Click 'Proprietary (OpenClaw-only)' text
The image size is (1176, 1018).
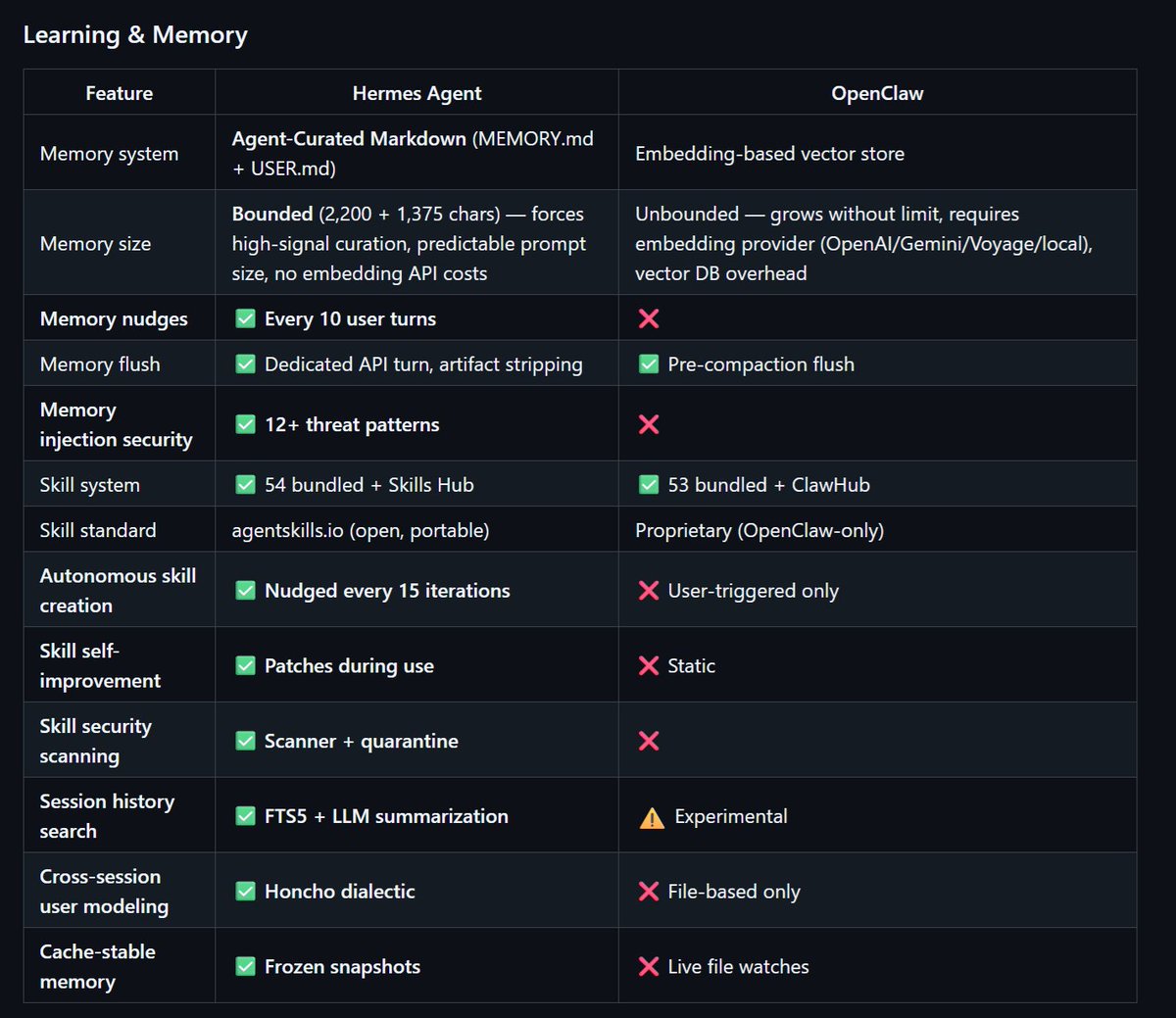point(759,531)
